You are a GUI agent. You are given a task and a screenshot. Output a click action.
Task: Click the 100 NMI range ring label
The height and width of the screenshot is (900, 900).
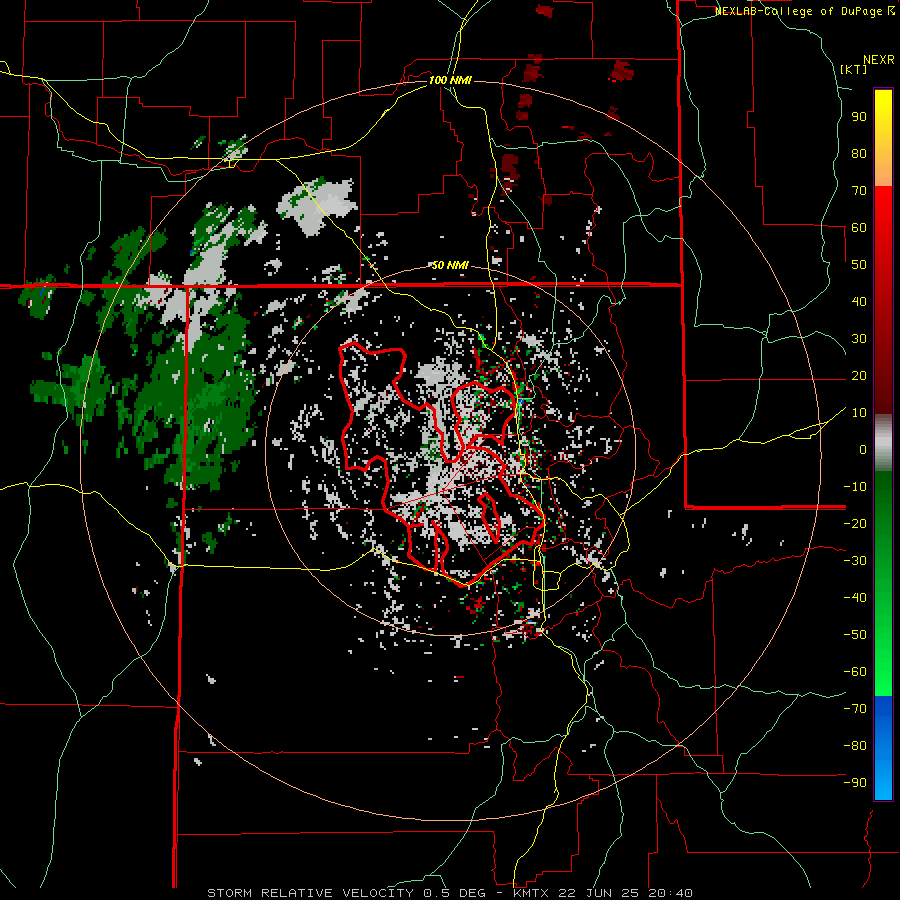[x=450, y=80]
